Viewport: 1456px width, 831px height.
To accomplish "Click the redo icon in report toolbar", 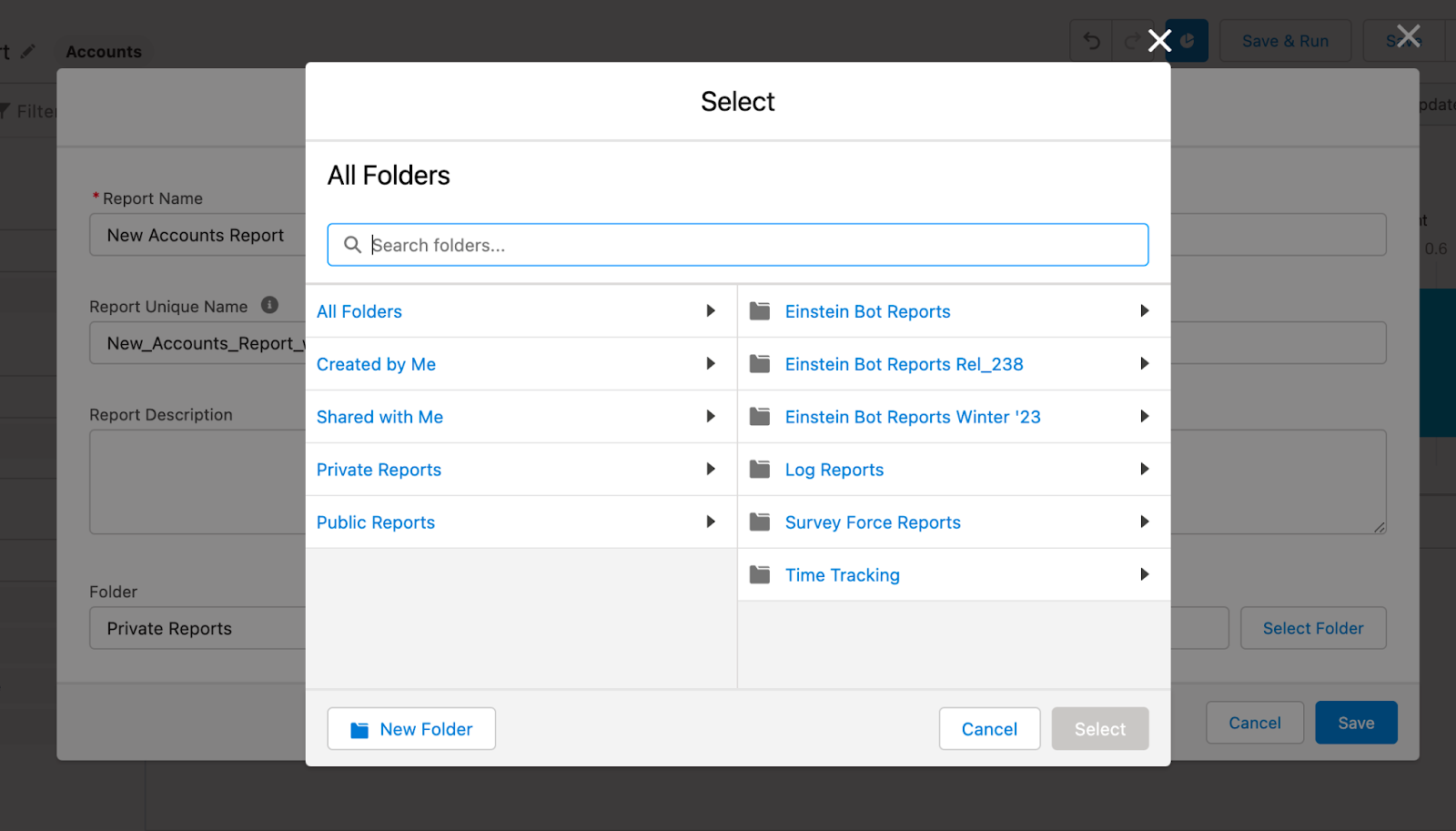I will pyautogui.click(x=1133, y=41).
